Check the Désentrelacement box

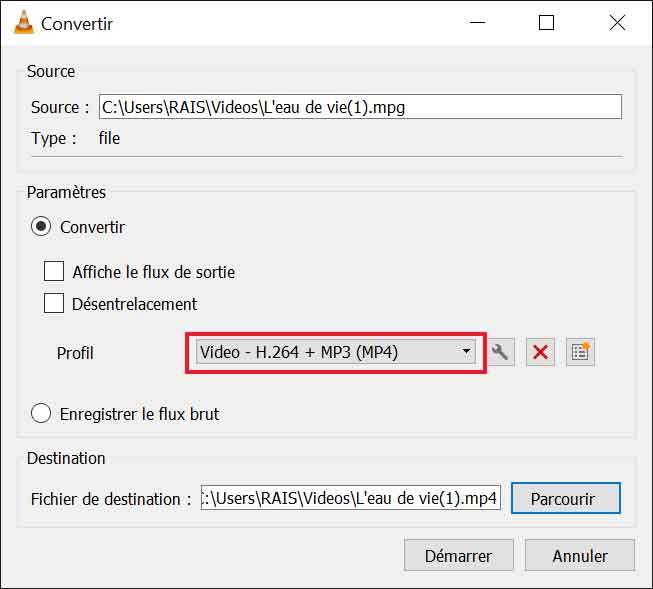click(x=54, y=303)
